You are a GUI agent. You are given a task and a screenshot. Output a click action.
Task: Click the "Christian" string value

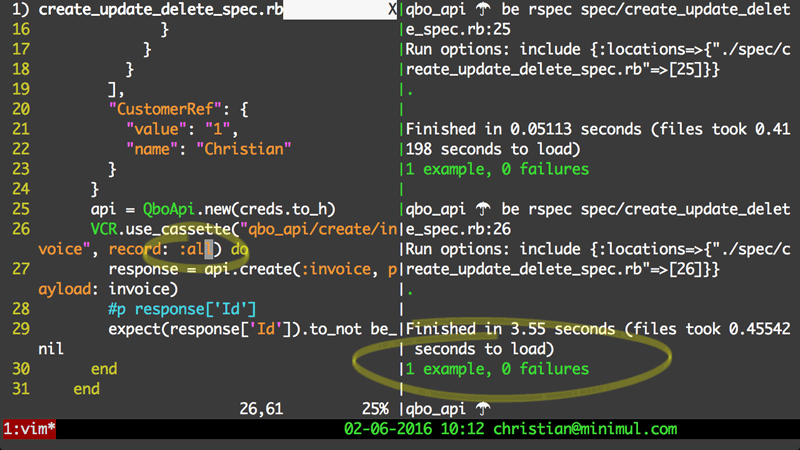point(244,149)
